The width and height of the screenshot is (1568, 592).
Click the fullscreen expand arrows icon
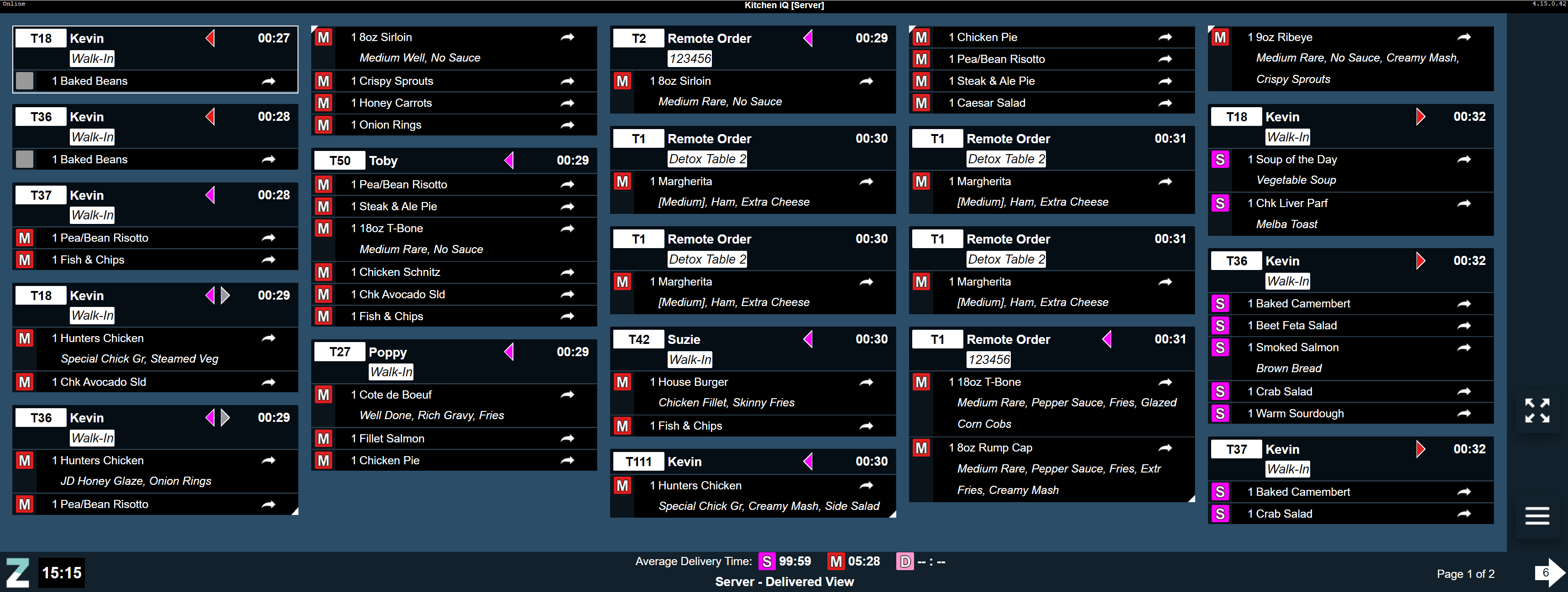[x=1537, y=410]
